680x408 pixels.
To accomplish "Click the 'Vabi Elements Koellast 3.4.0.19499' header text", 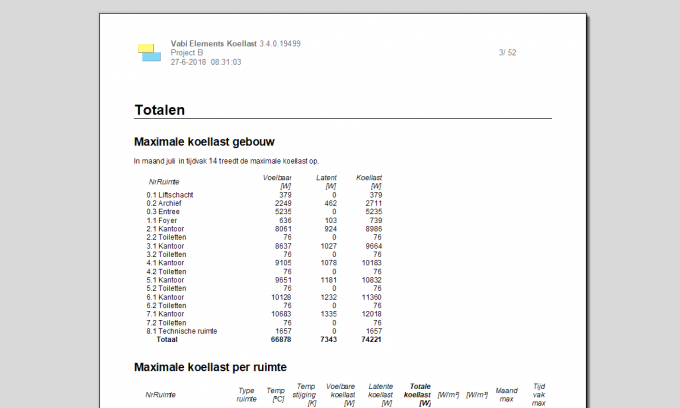I will (235, 43).
